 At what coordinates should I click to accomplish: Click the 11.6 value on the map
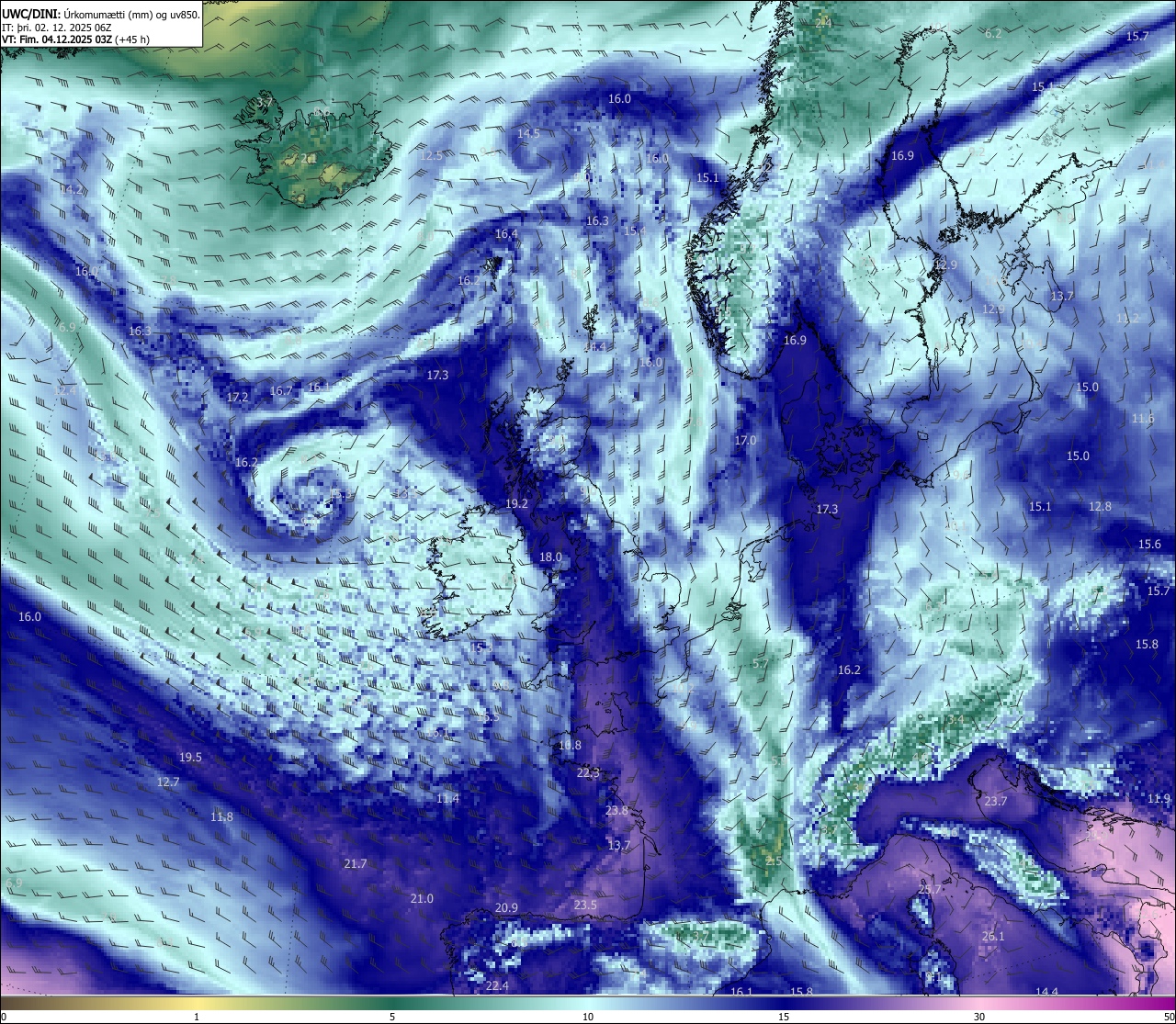click(x=1143, y=419)
